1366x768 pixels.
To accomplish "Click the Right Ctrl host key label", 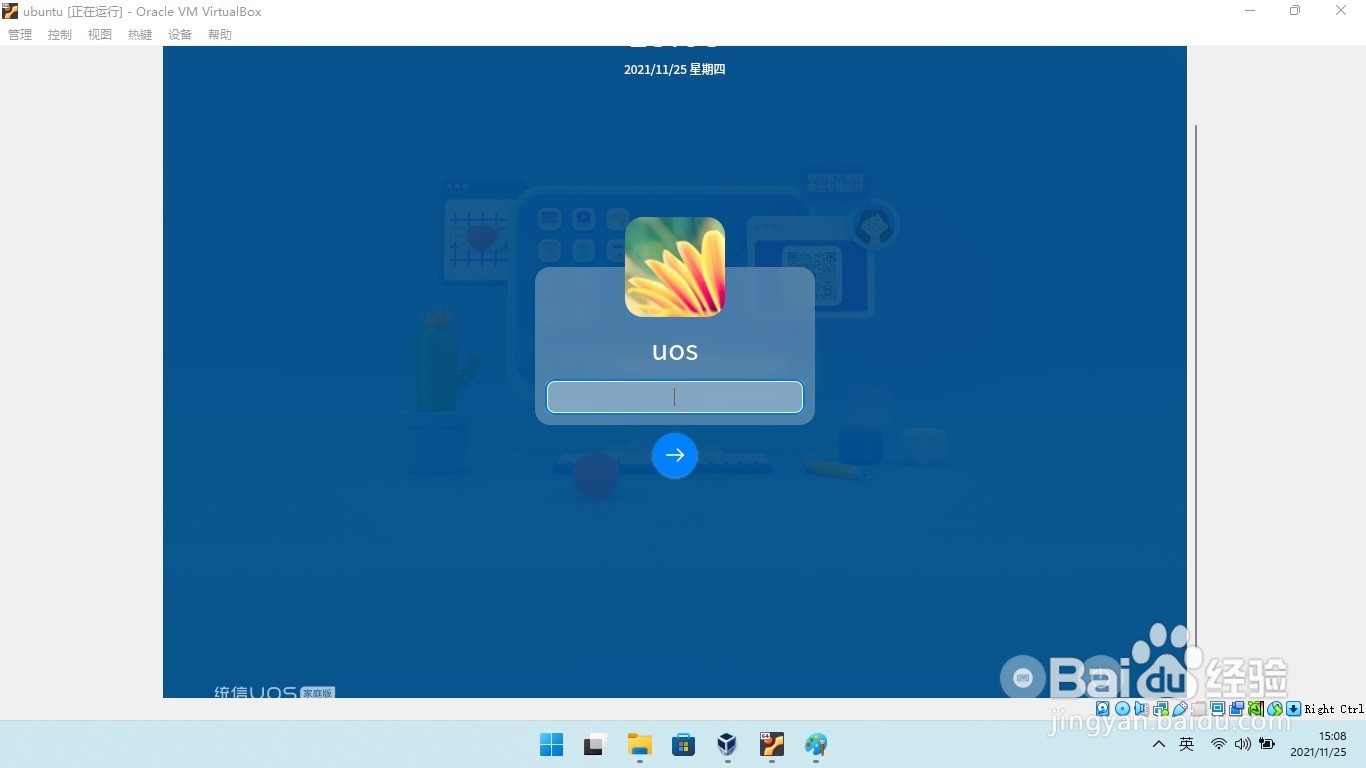I will coord(1334,709).
